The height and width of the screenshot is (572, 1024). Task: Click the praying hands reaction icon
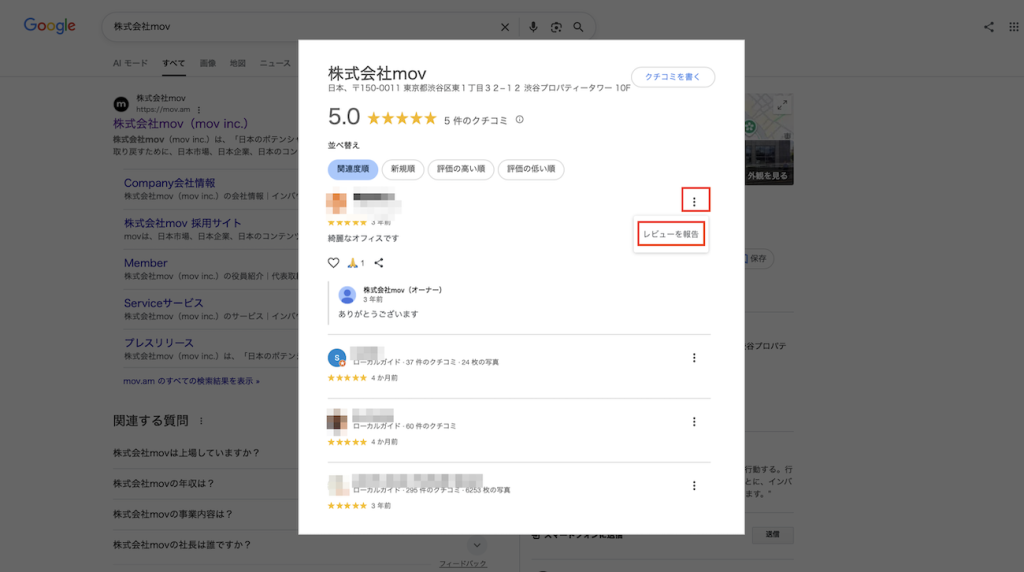pyautogui.click(x=354, y=263)
